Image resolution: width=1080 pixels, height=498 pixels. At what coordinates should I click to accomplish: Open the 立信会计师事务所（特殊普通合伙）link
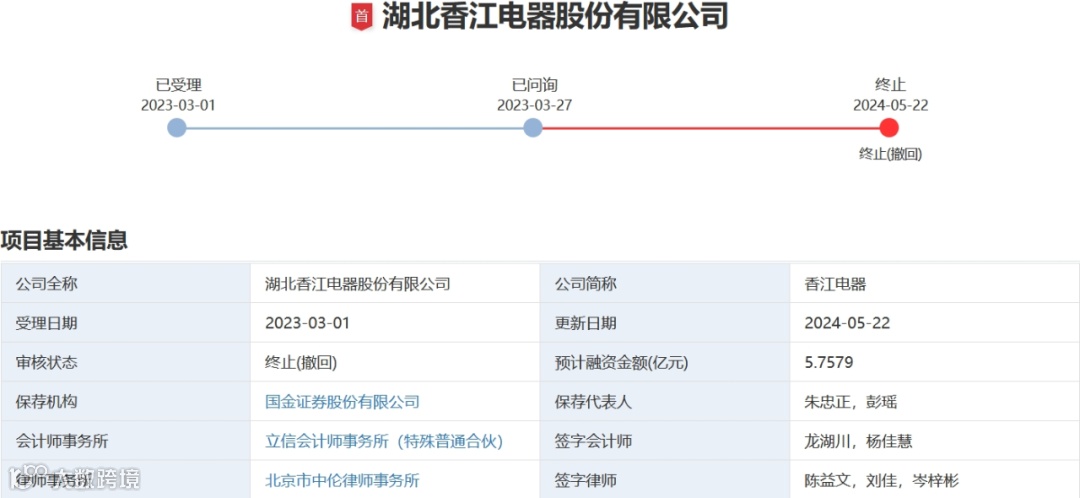pos(384,442)
